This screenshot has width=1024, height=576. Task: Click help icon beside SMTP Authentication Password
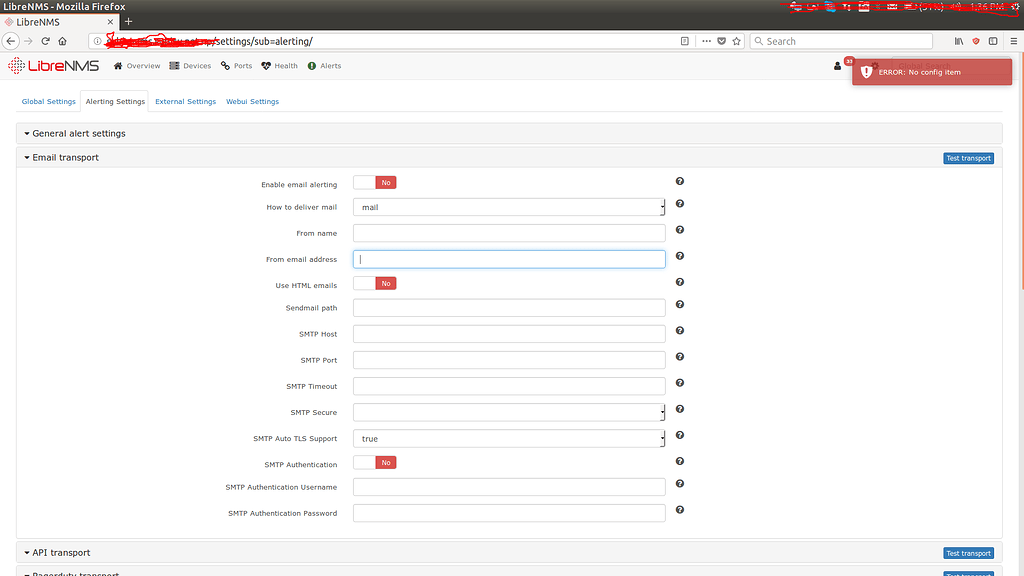(x=680, y=509)
